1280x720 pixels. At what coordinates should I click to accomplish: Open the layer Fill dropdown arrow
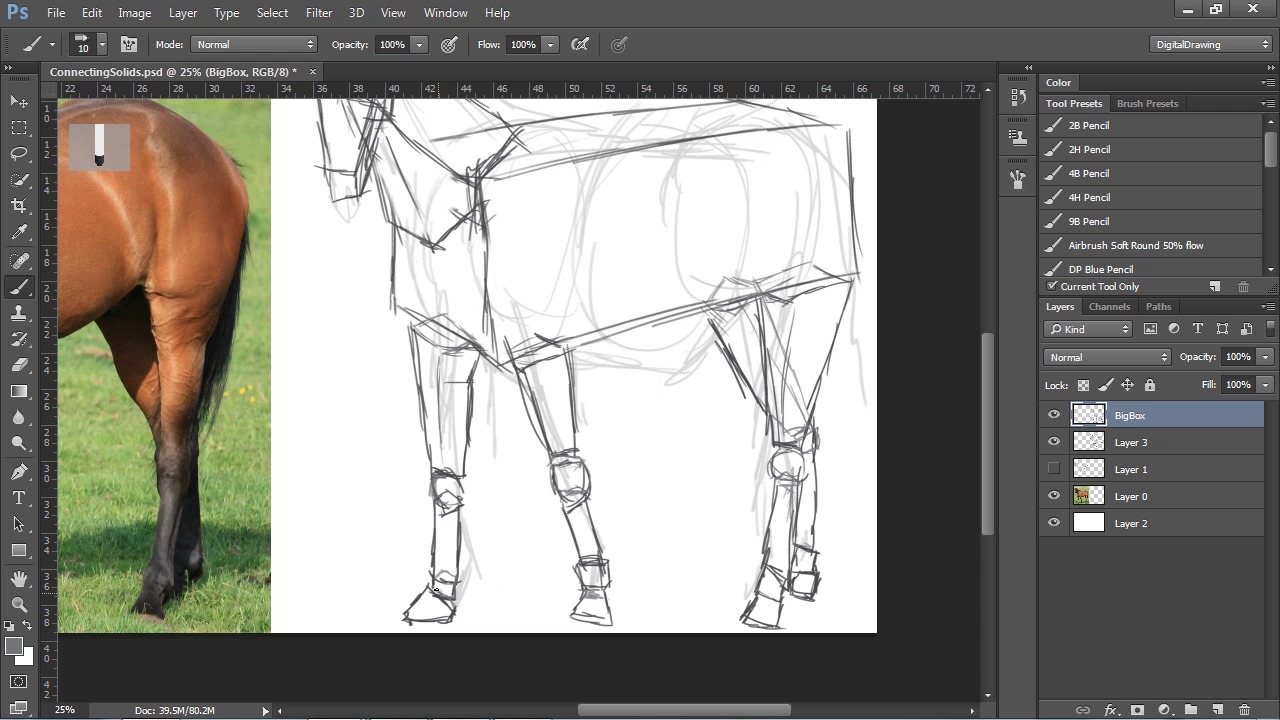point(1265,385)
